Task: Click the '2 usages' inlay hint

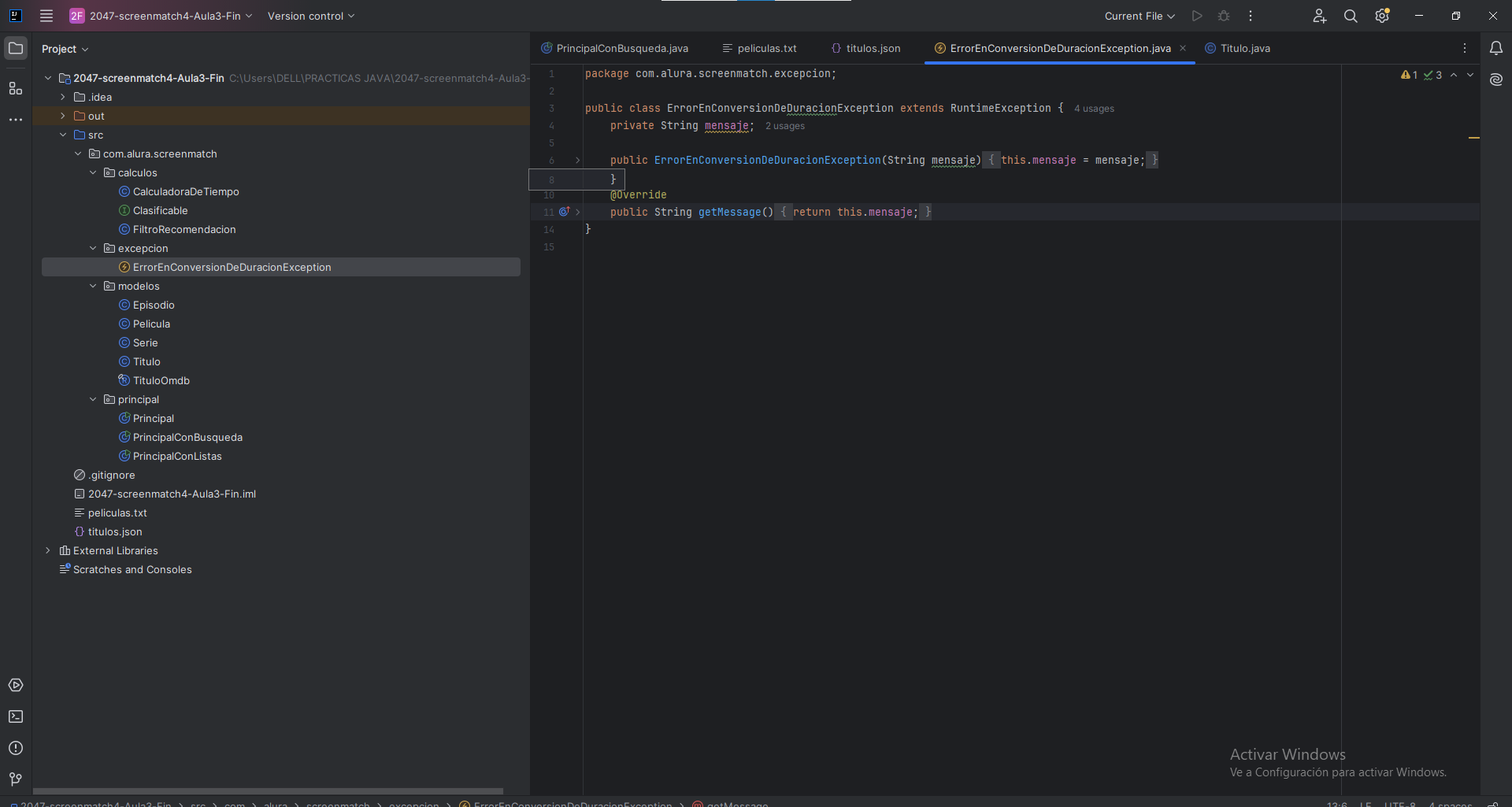Action: [785, 126]
